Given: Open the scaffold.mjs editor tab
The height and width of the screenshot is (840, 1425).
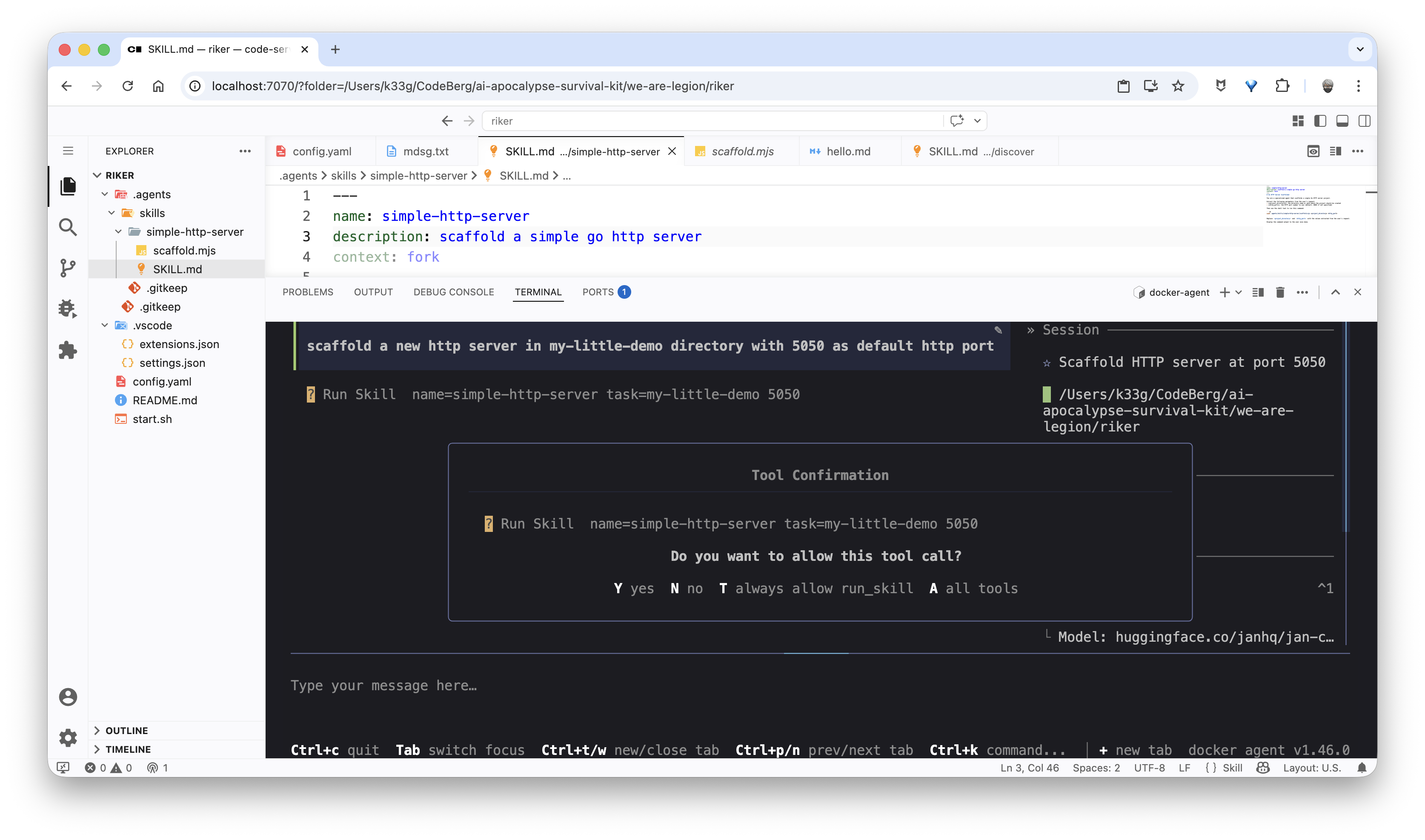Looking at the screenshot, I should 742,151.
